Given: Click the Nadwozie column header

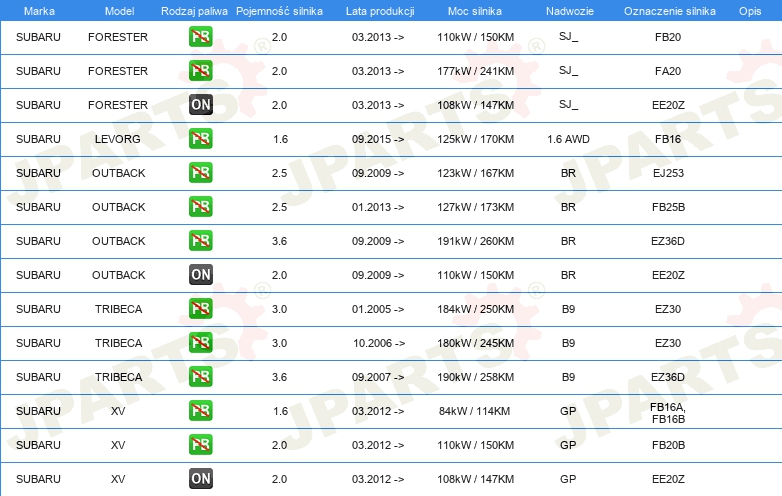Looking at the screenshot, I should click(570, 11).
